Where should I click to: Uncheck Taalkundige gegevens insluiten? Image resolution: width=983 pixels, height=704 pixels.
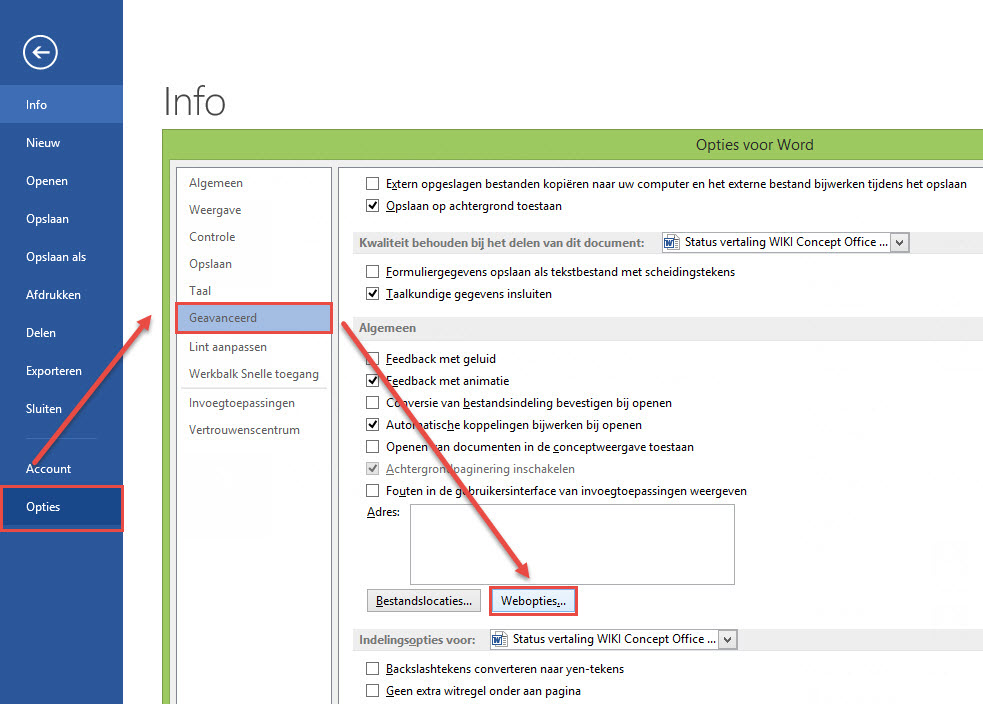pos(373,294)
